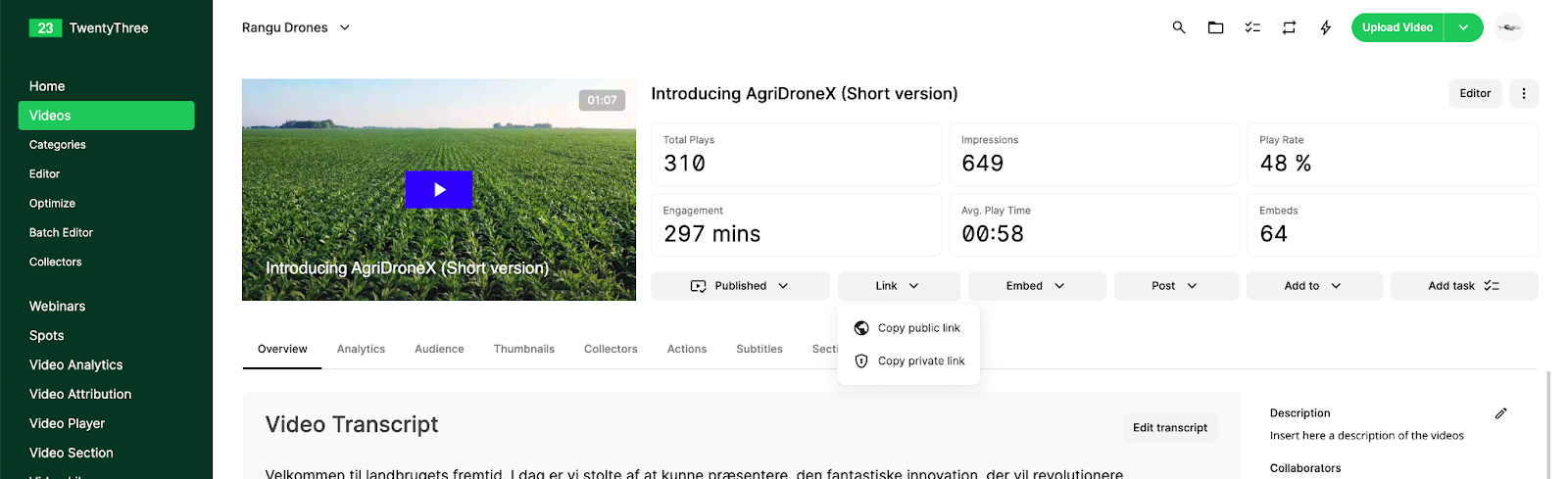Click the globe icon for public link
Image resolution: width=1568 pixels, height=479 pixels.
(861, 328)
